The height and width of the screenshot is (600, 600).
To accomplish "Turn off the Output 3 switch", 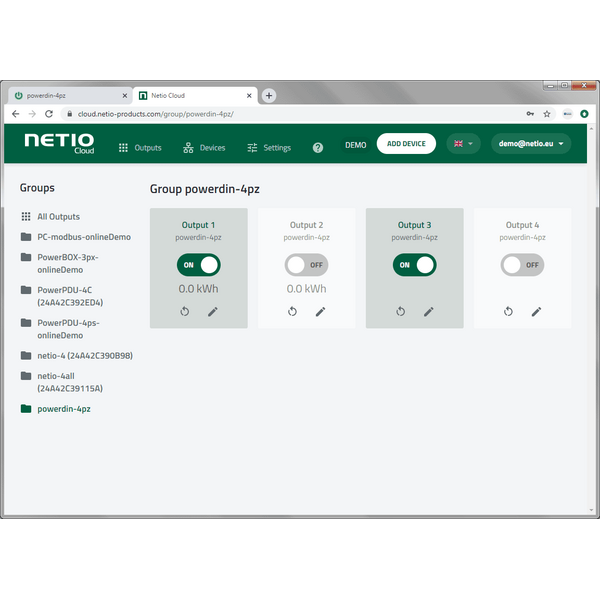I will tap(415, 265).
